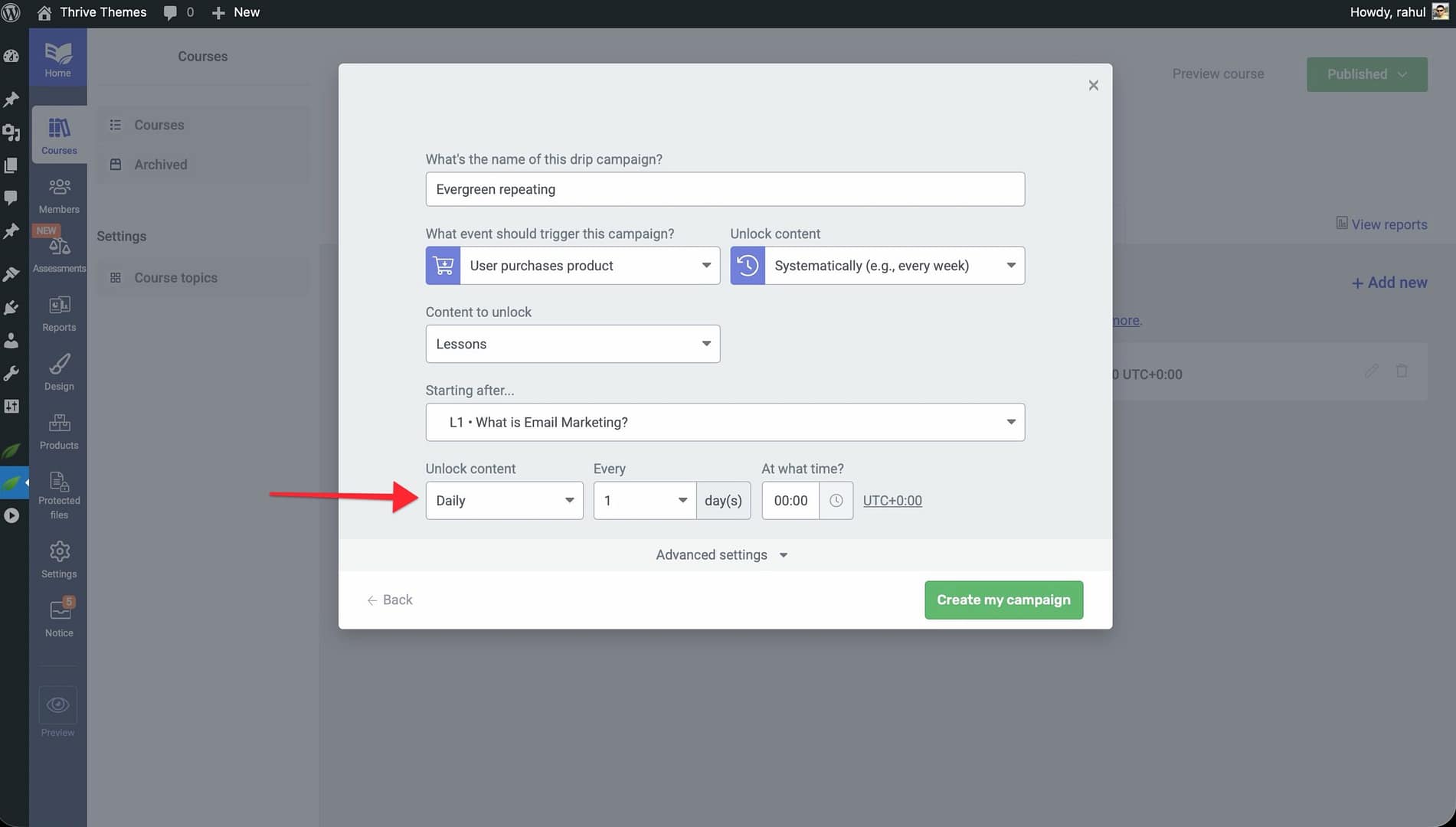1456x827 pixels.
Task: Open Course topics settings item
Action: click(x=175, y=278)
